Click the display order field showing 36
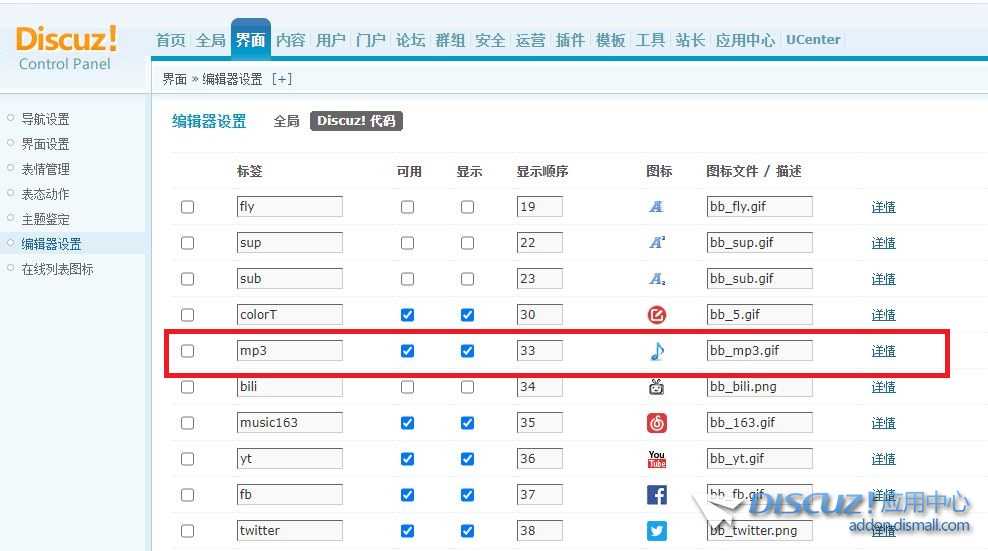This screenshot has width=988, height=551. coord(540,459)
